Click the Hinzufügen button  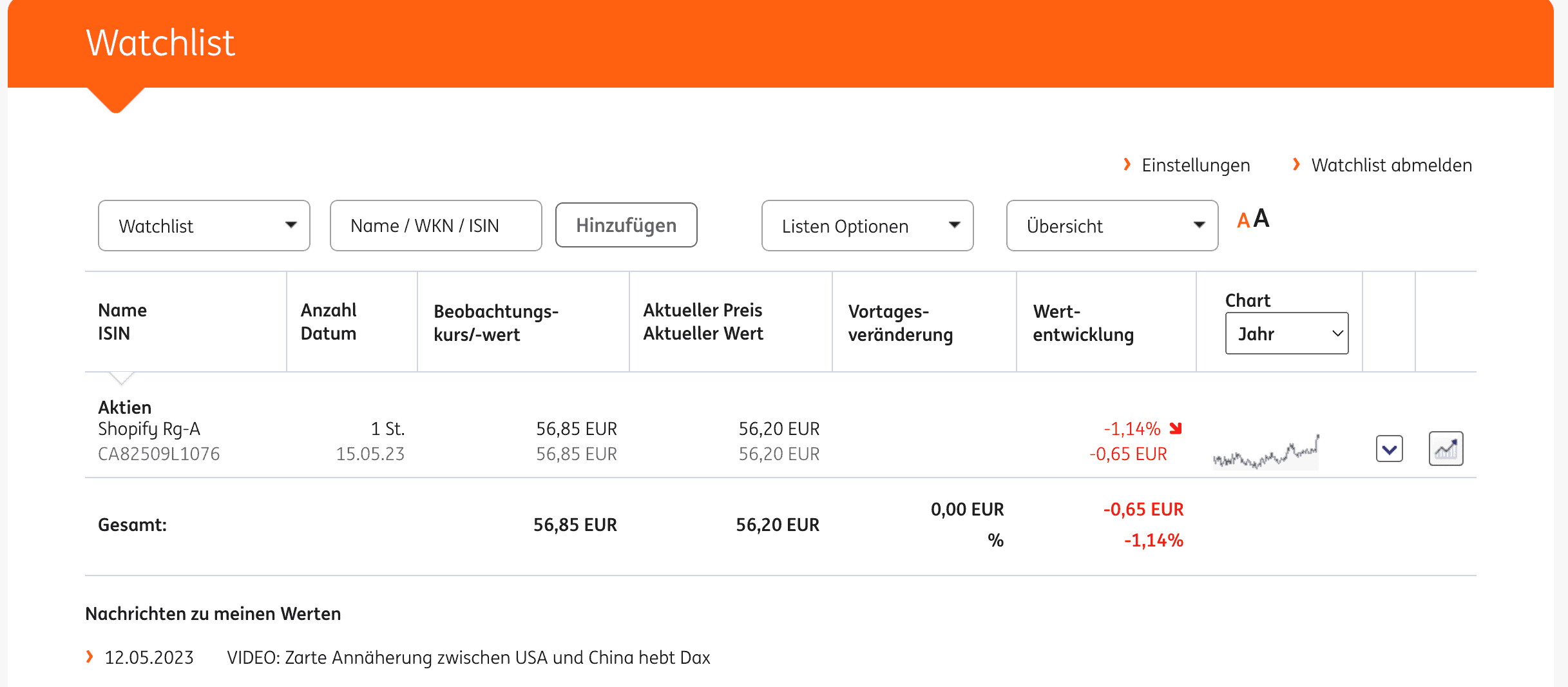626,225
